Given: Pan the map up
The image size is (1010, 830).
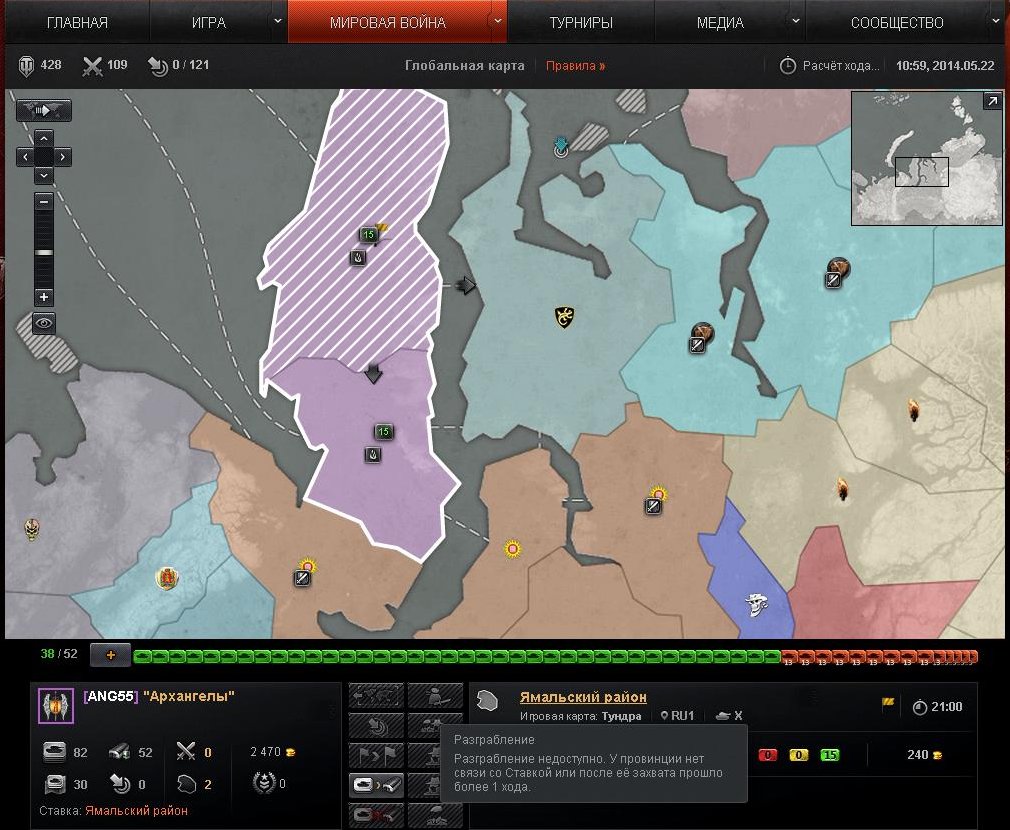Looking at the screenshot, I should [43, 138].
